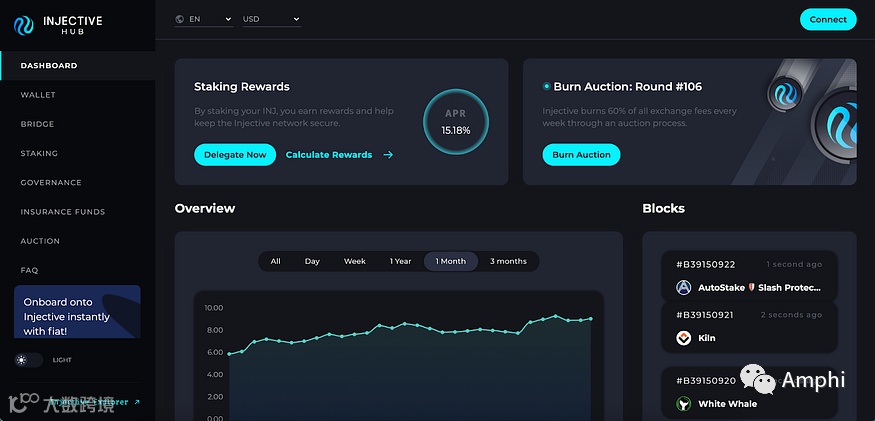875x421 pixels.
Task: Open Dashboard in sidebar
Action: pos(78,65)
